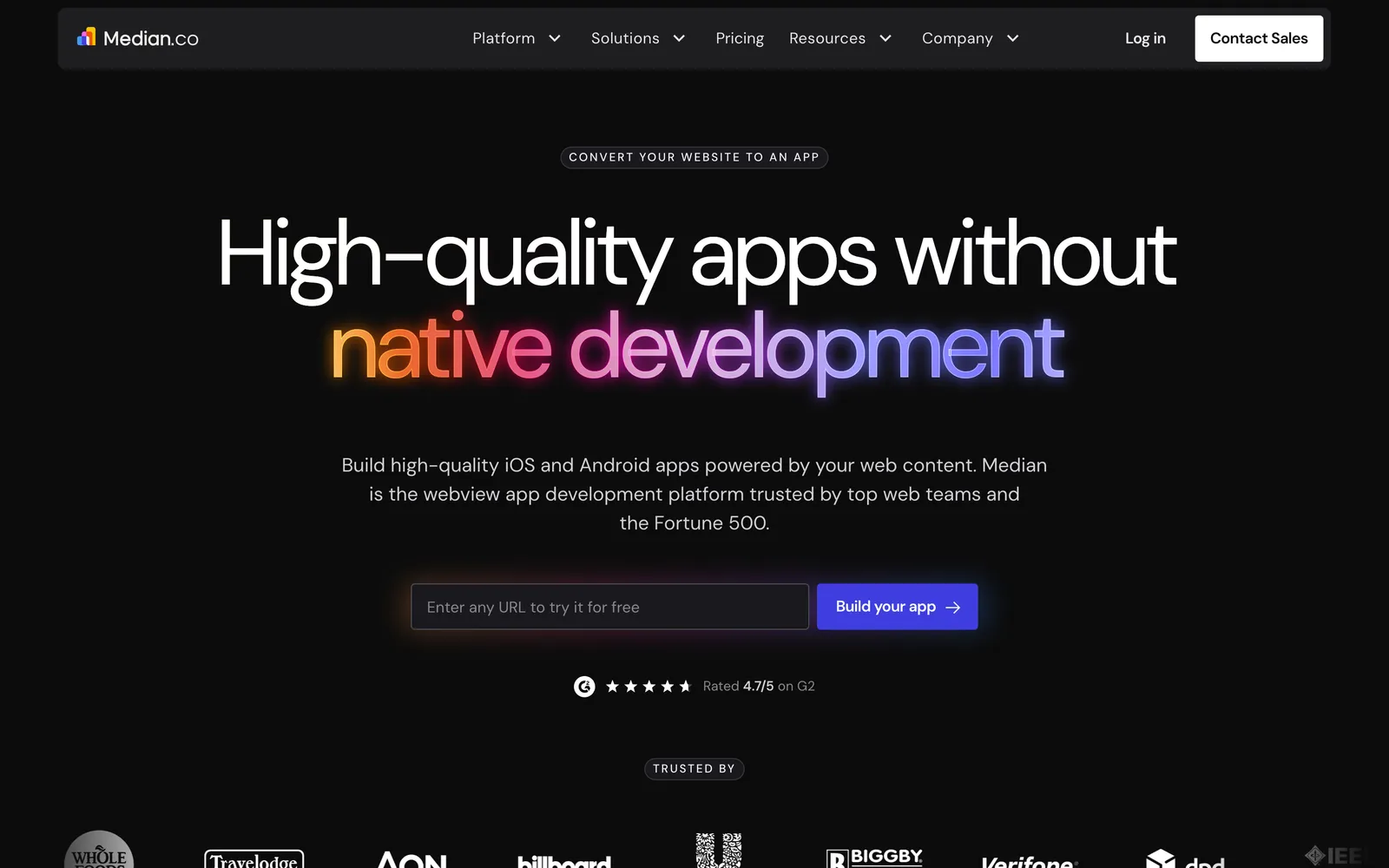Expand the Company dropdown chevron
Viewport: 1389px width, 868px height.
1012,38
